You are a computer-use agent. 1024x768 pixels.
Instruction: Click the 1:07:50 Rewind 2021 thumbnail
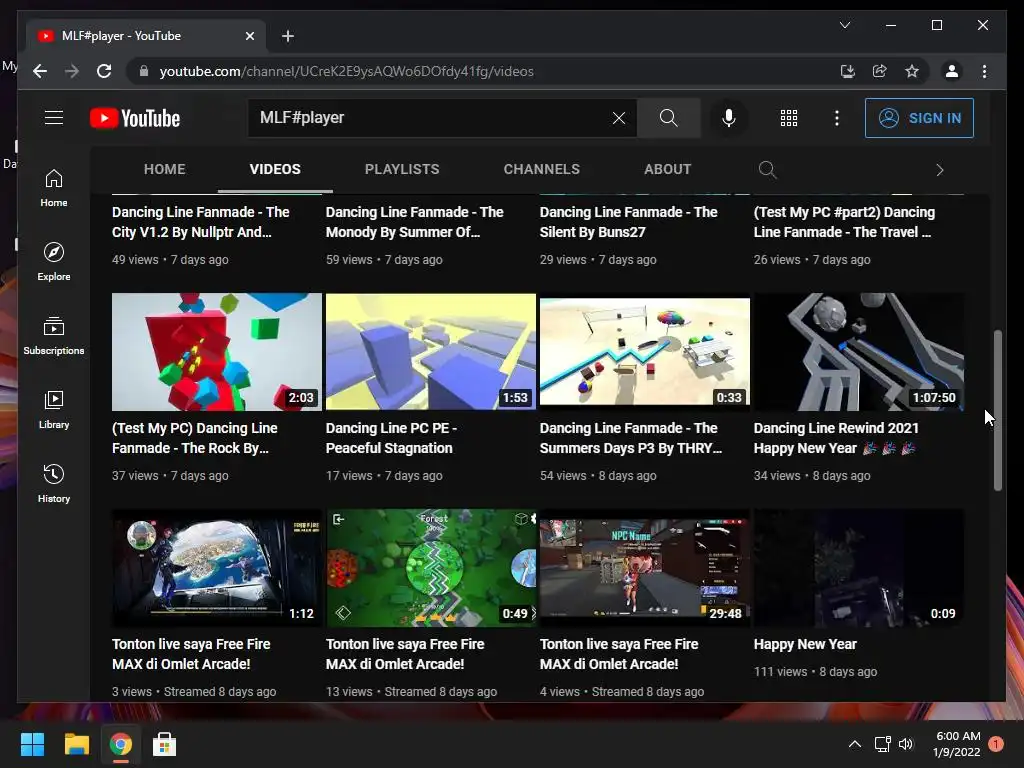[859, 352]
